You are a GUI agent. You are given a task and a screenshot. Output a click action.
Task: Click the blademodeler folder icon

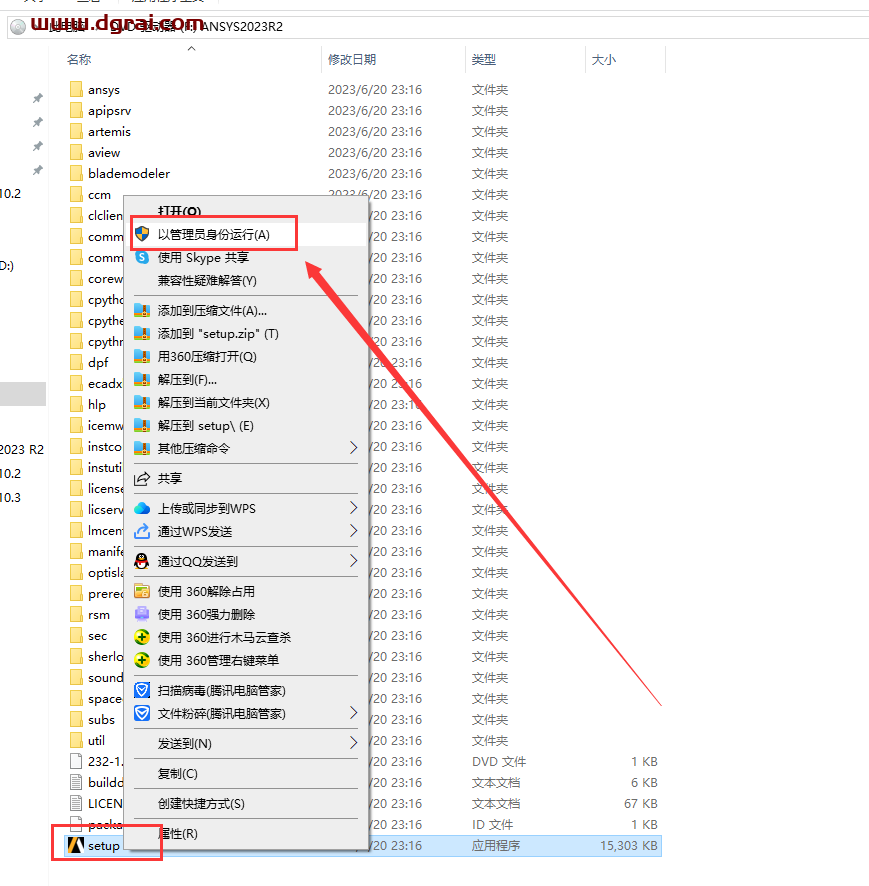(76, 173)
